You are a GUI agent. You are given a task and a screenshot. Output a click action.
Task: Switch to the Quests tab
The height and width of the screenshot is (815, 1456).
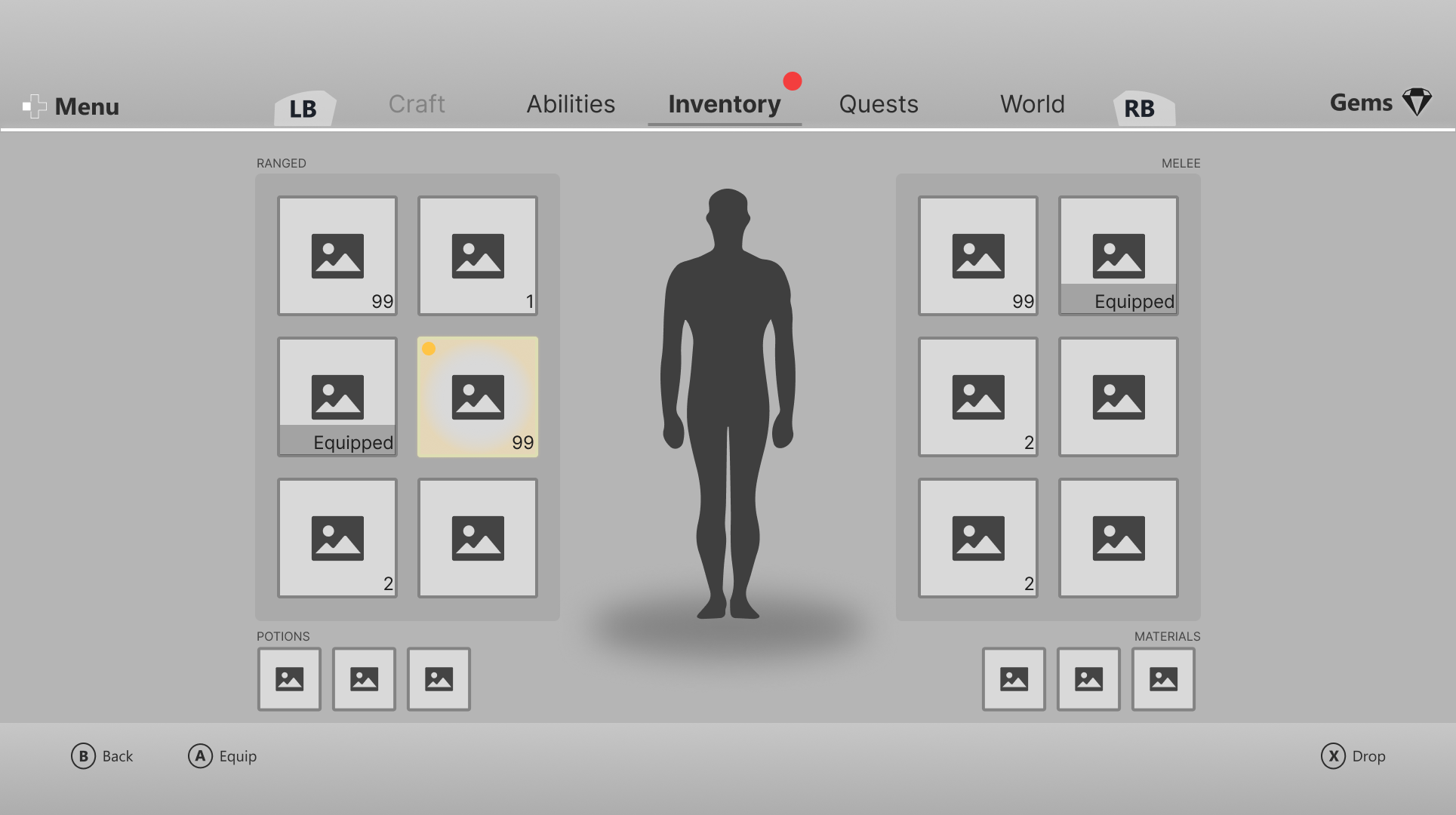click(878, 104)
